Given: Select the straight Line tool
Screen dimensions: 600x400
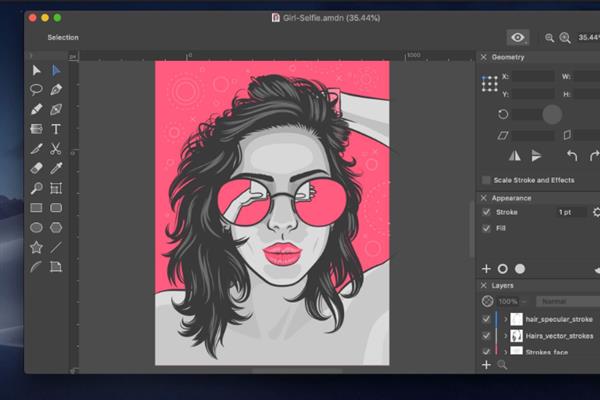Looking at the screenshot, I should coord(56,247).
